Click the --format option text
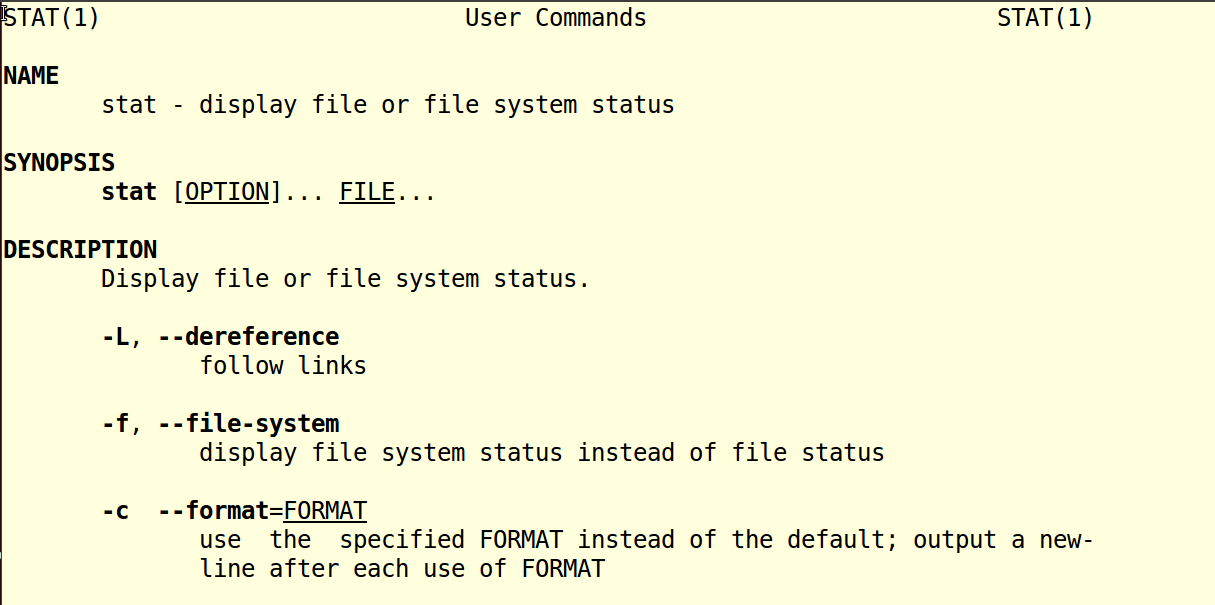This screenshot has height=605, width=1215. pyautogui.click(x=213, y=511)
